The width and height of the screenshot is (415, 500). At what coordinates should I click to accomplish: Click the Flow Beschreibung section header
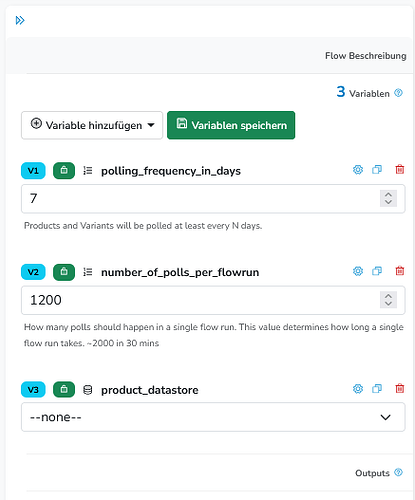(366, 56)
